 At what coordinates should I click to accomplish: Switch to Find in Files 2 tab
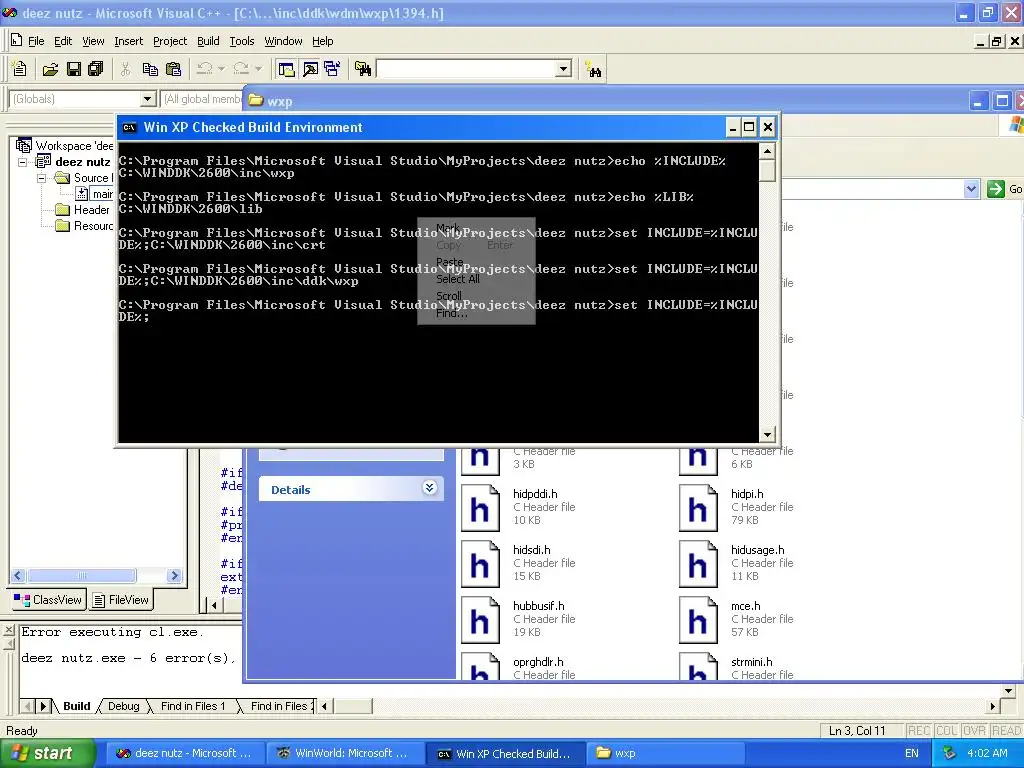(x=281, y=706)
